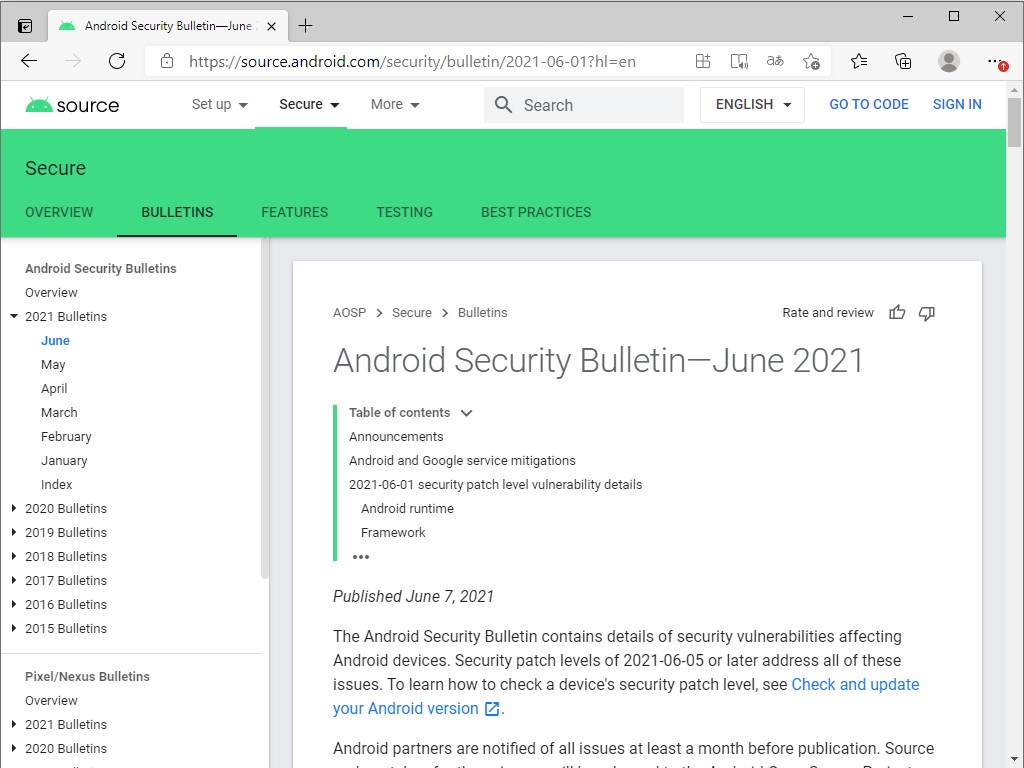The height and width of the screenshot is (768, 1024).
Task: Add this page to favorites
Action: tap(811, 61)
